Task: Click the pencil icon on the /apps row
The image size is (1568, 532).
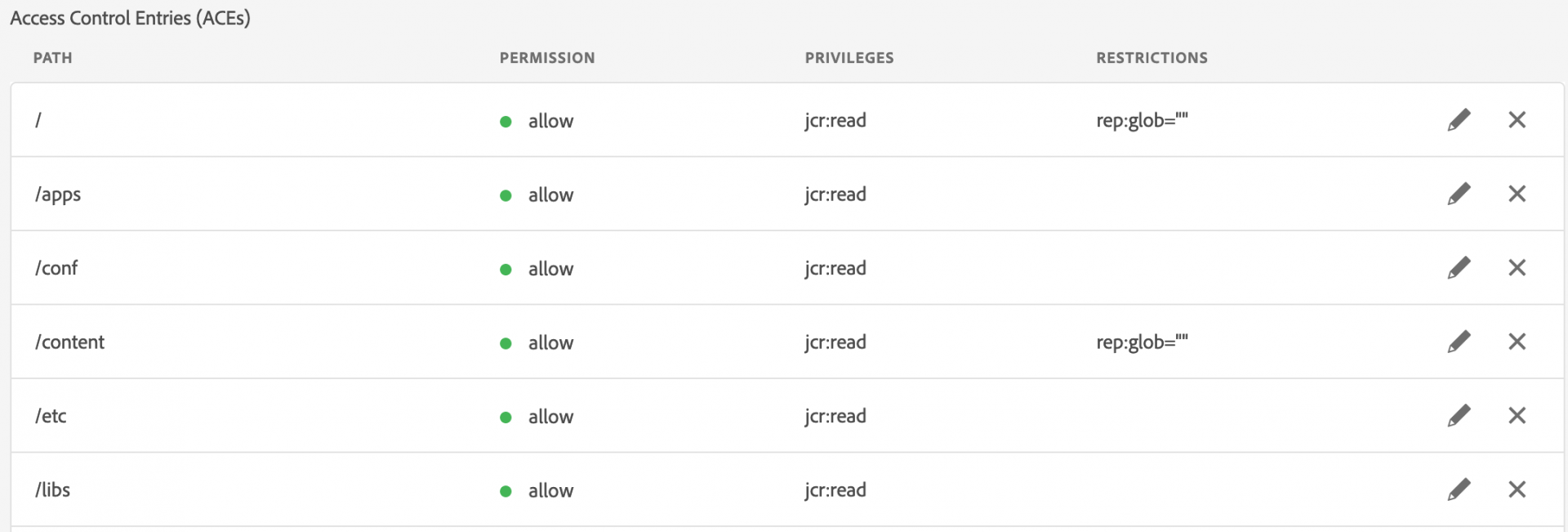Action: click(1461, 194)
